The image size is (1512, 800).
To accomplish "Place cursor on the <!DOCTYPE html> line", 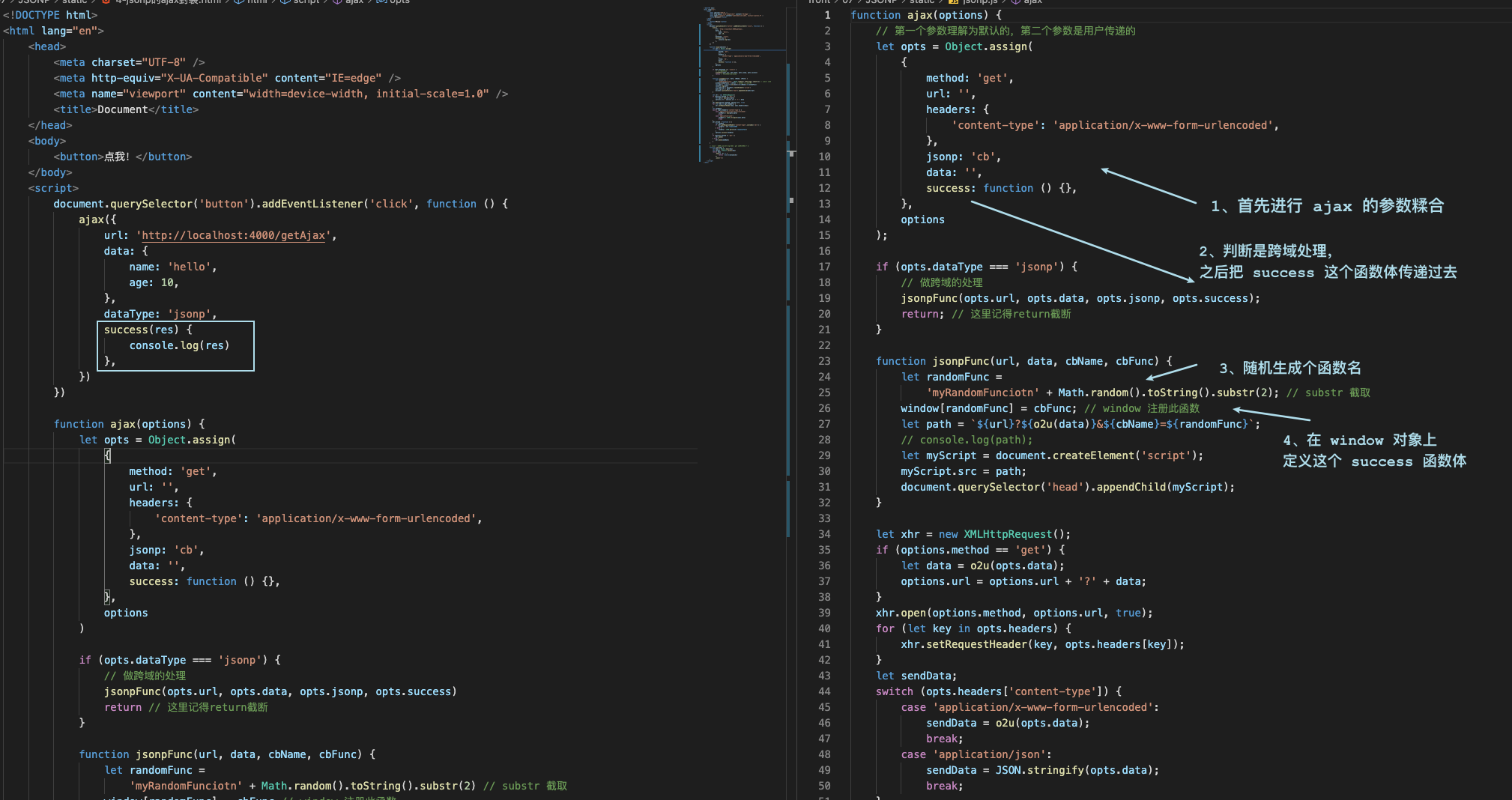I will 51,15.
